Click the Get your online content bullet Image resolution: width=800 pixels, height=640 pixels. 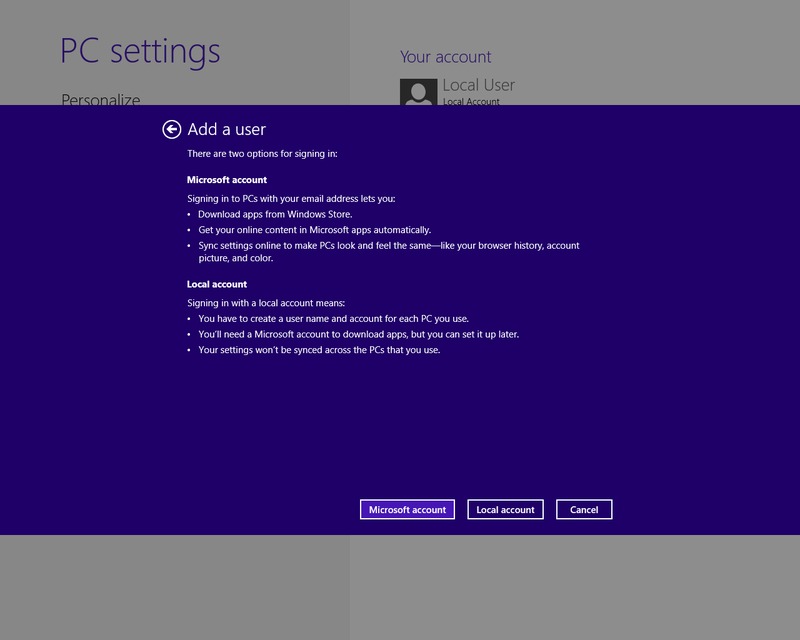[x=314, y=229]
